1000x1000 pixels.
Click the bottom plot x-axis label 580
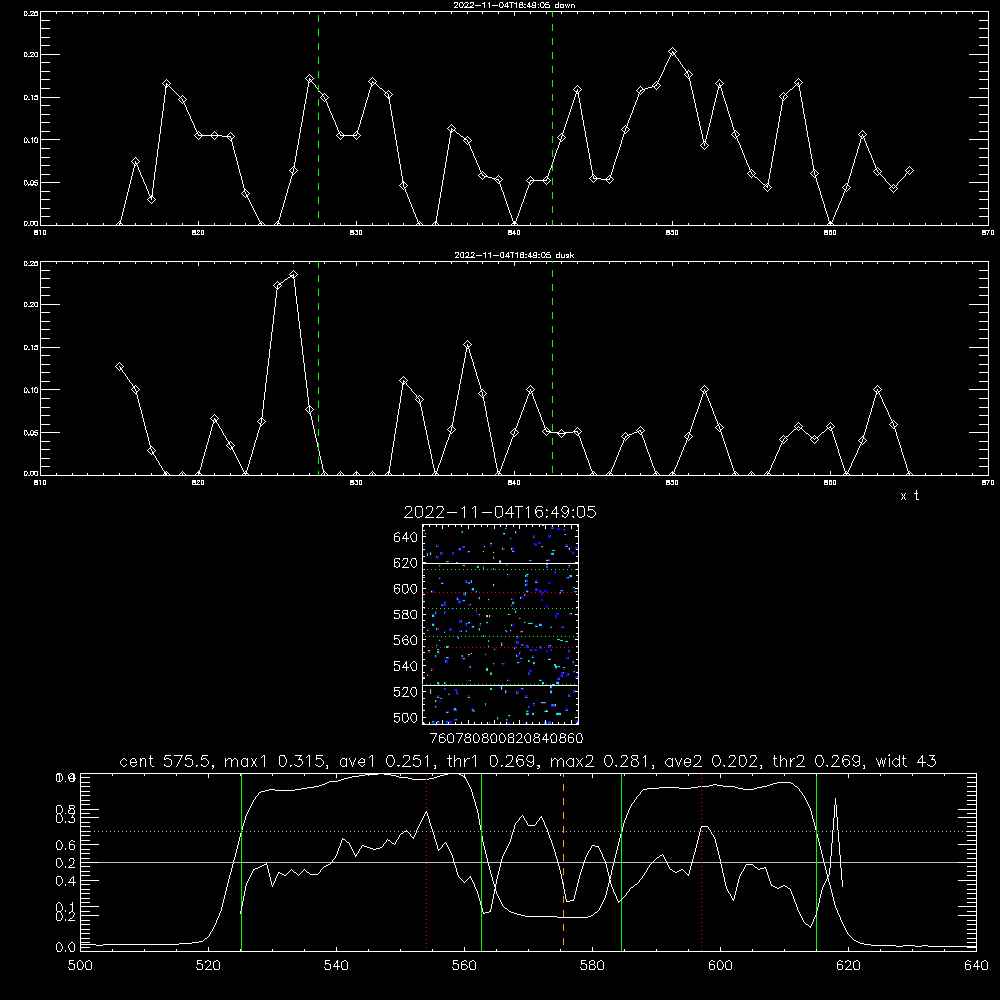point(592,966)
